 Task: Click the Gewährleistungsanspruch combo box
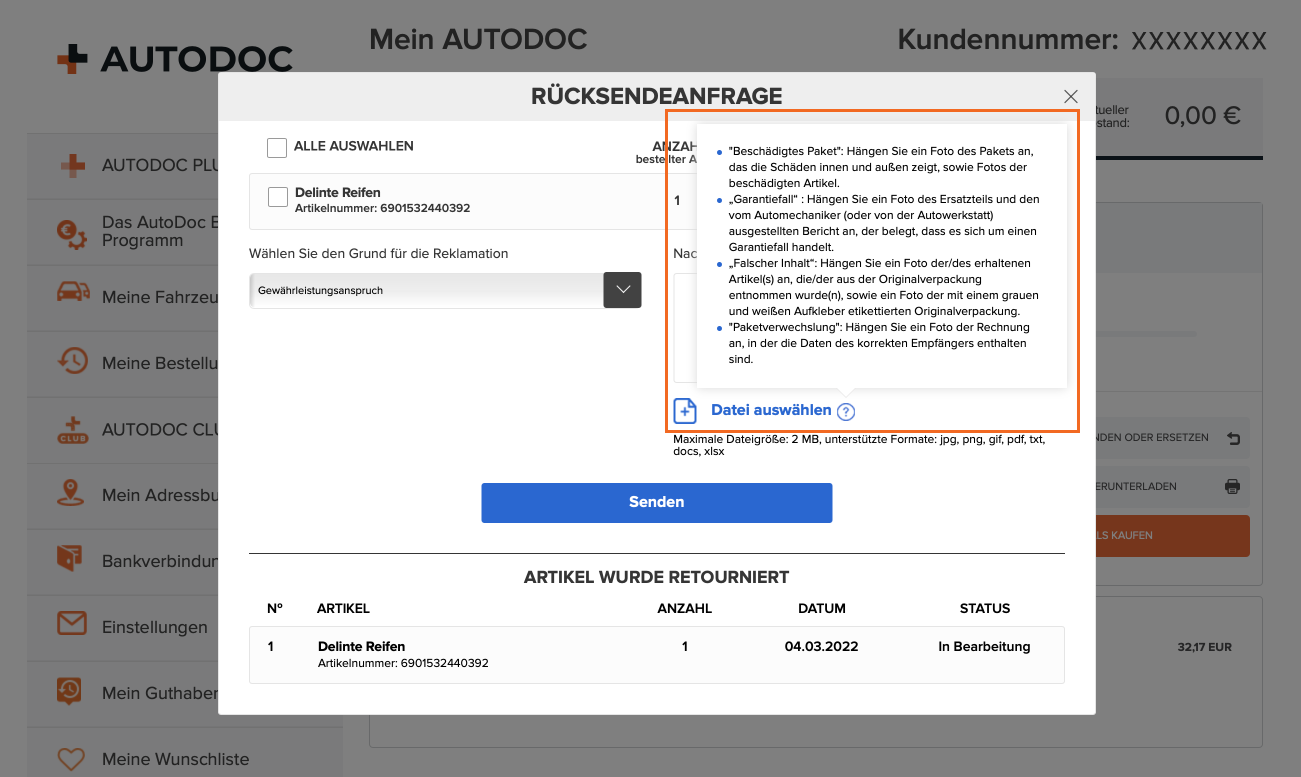point(427,290)
